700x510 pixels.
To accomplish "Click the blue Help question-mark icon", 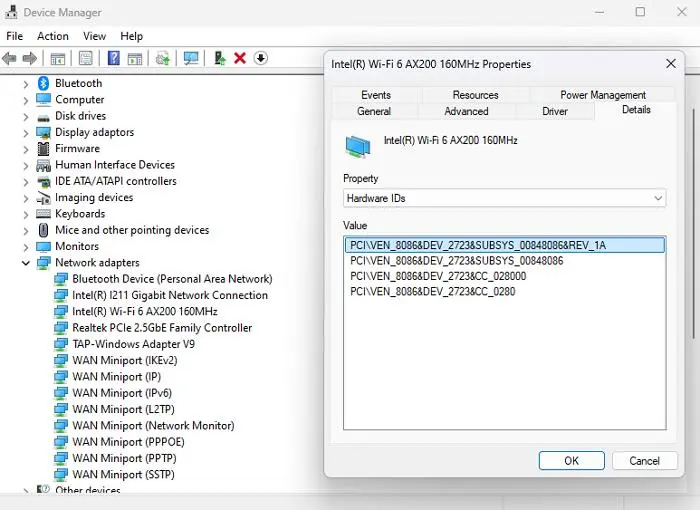I will pos(114,58).
